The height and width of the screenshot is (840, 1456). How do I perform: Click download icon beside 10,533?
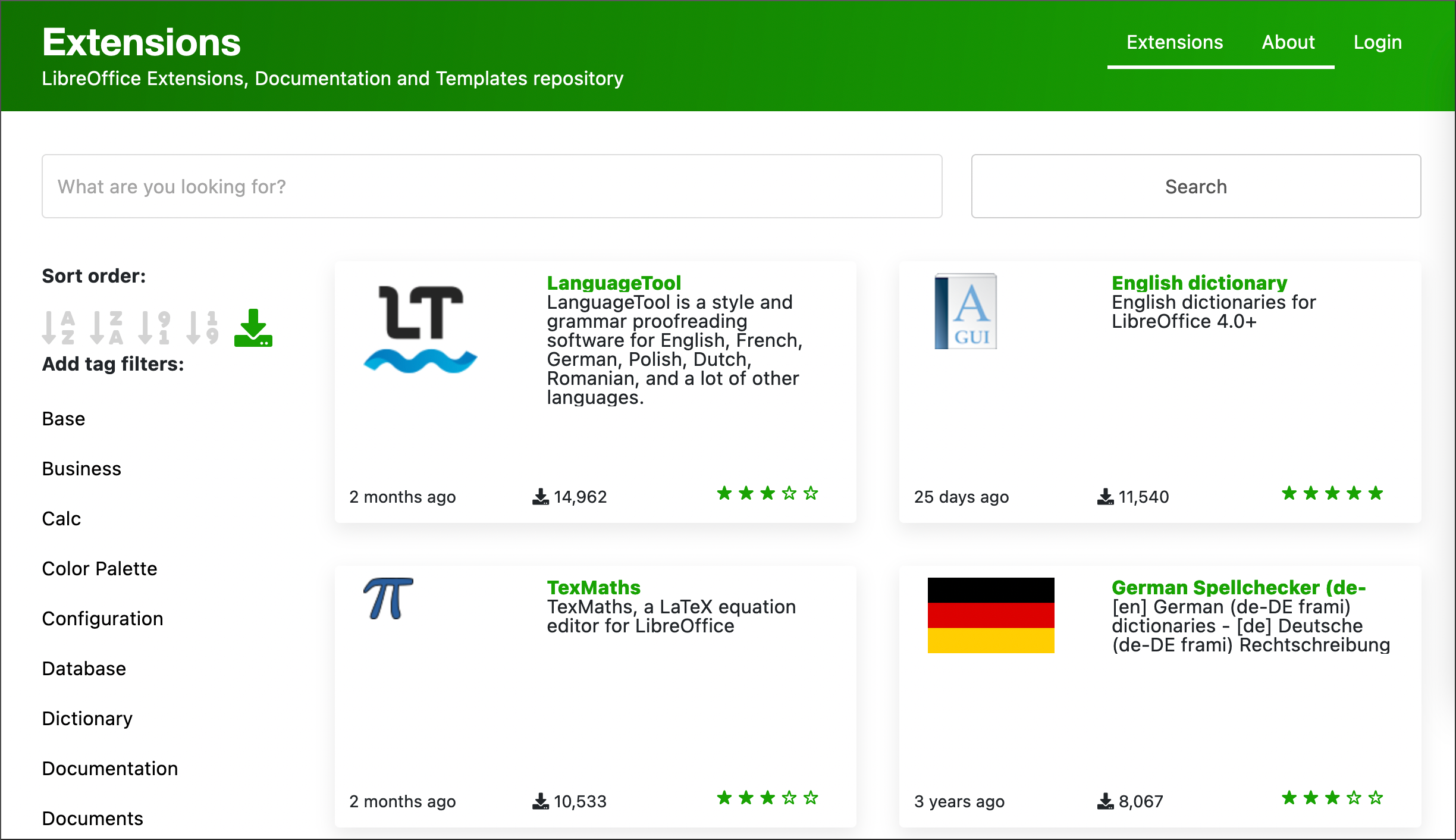pos(541,801)
